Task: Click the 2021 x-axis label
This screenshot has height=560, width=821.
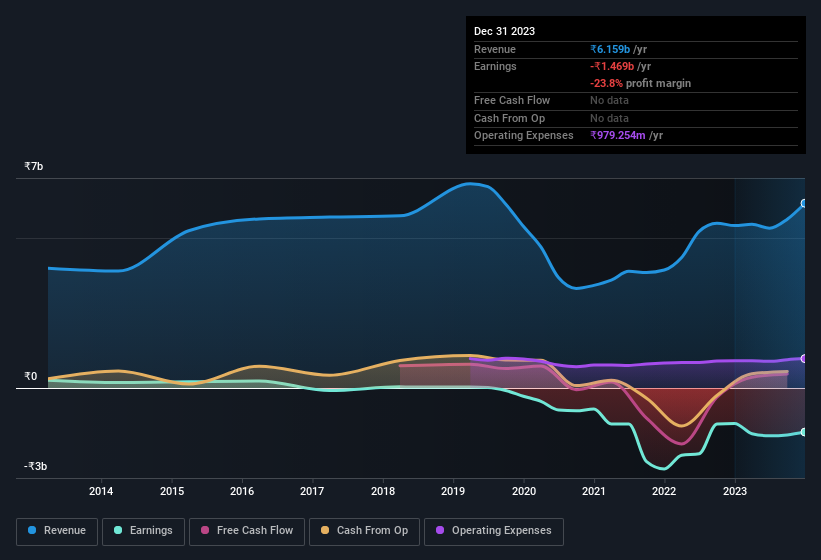Action: pyautogui.click(x=594, y=491)
